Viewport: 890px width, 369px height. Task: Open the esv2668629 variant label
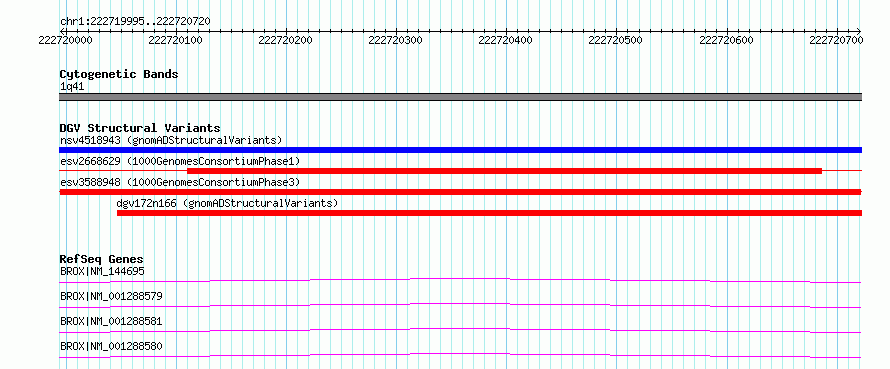(x=180, y=161)
